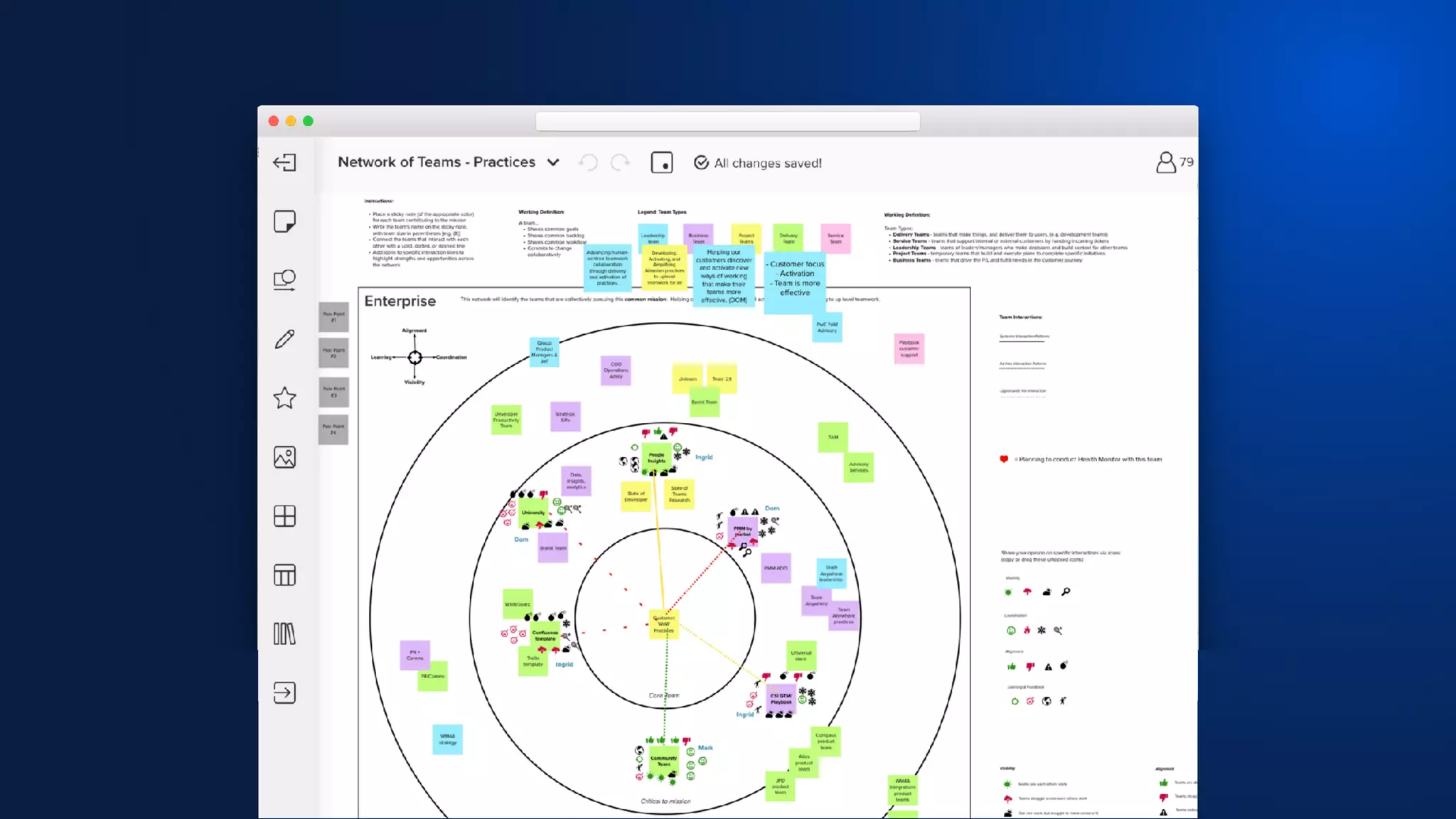1456x819 pixels.
Task: Open the content library books icon
Action: 284,634
